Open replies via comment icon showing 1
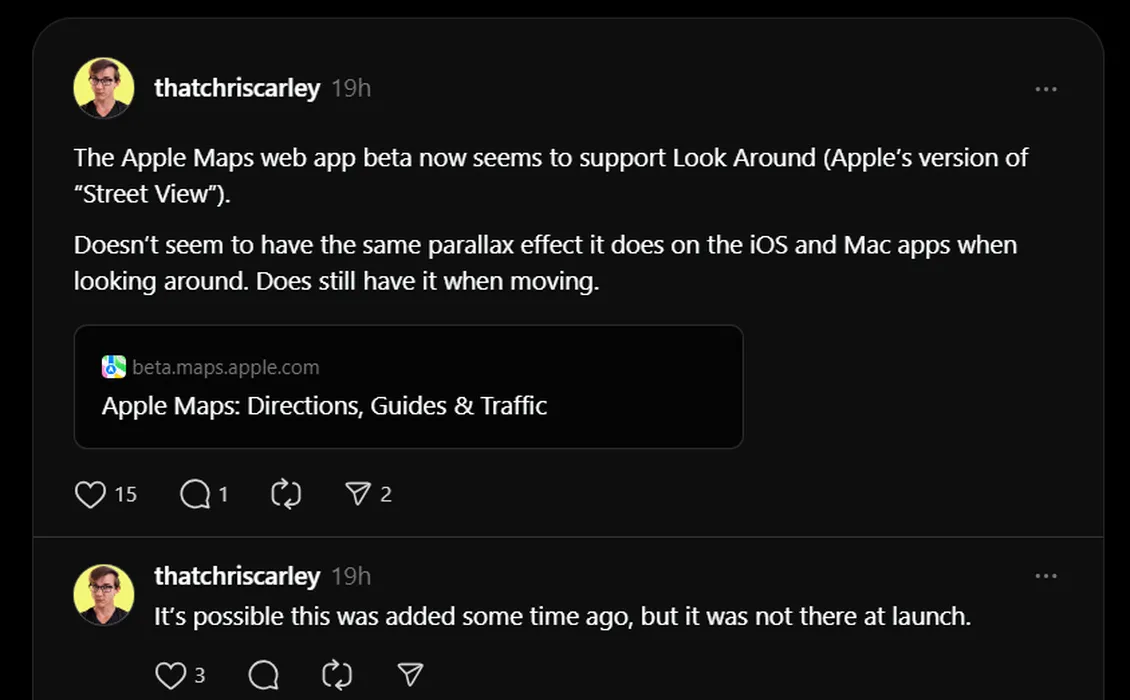 (195, 495)
